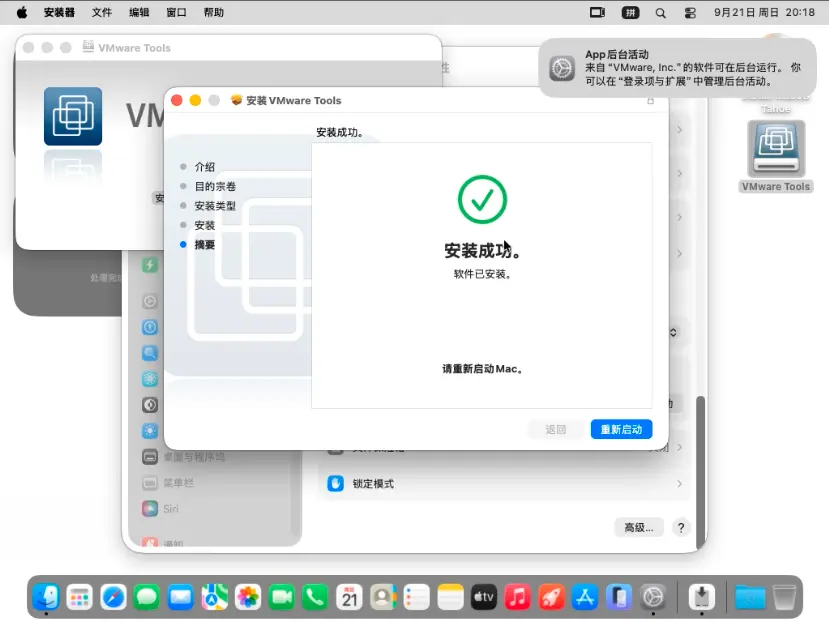Image resolution: width=829 pixels, height=622 pixels.
Task: Open the 帮助 menu
Action: coord(214,12)
